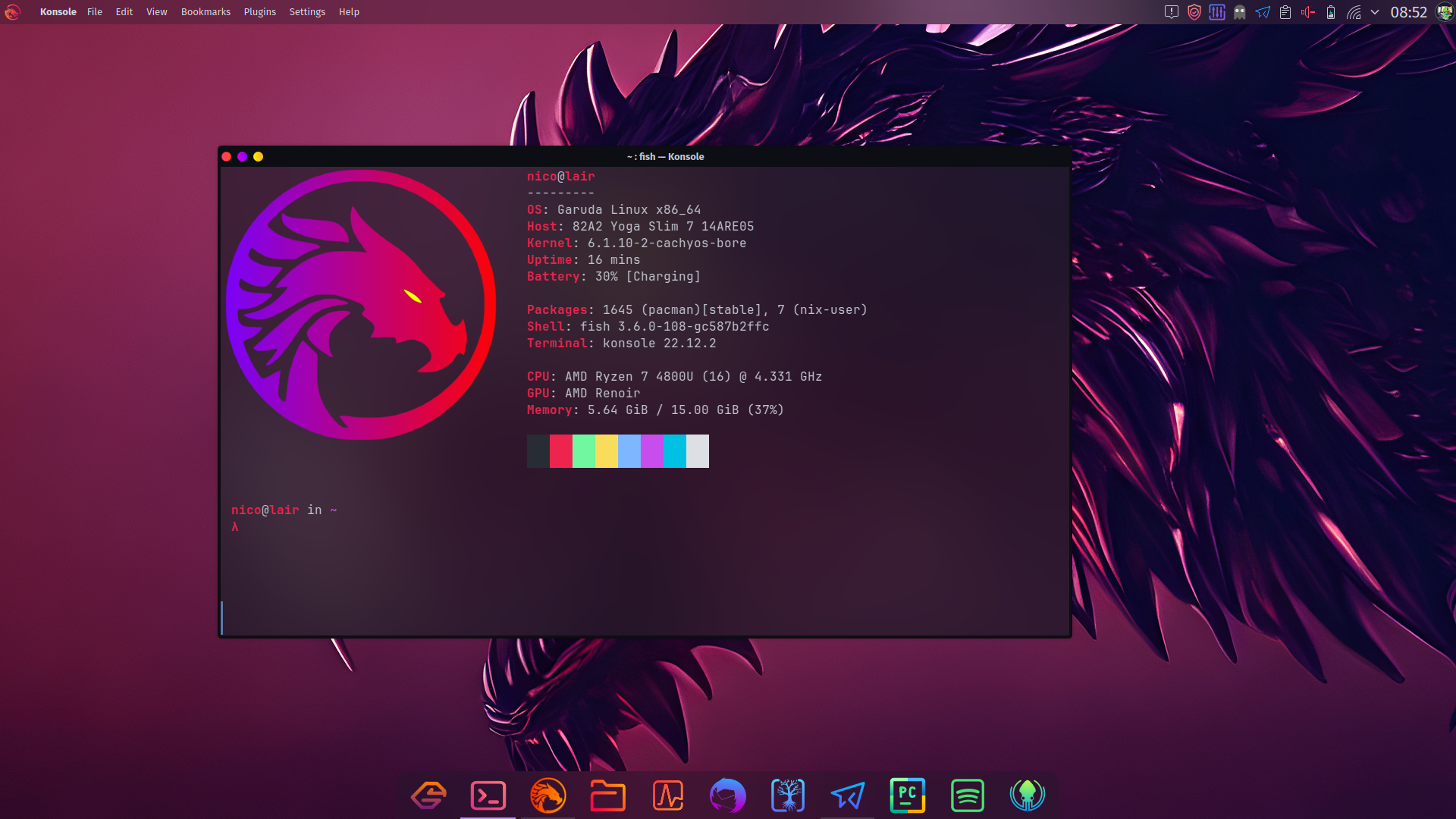The height and width of the screenshot is (819, 1456).
Task: Click the Bookmarks menu in Konsole
Action: tap(205, 12)
